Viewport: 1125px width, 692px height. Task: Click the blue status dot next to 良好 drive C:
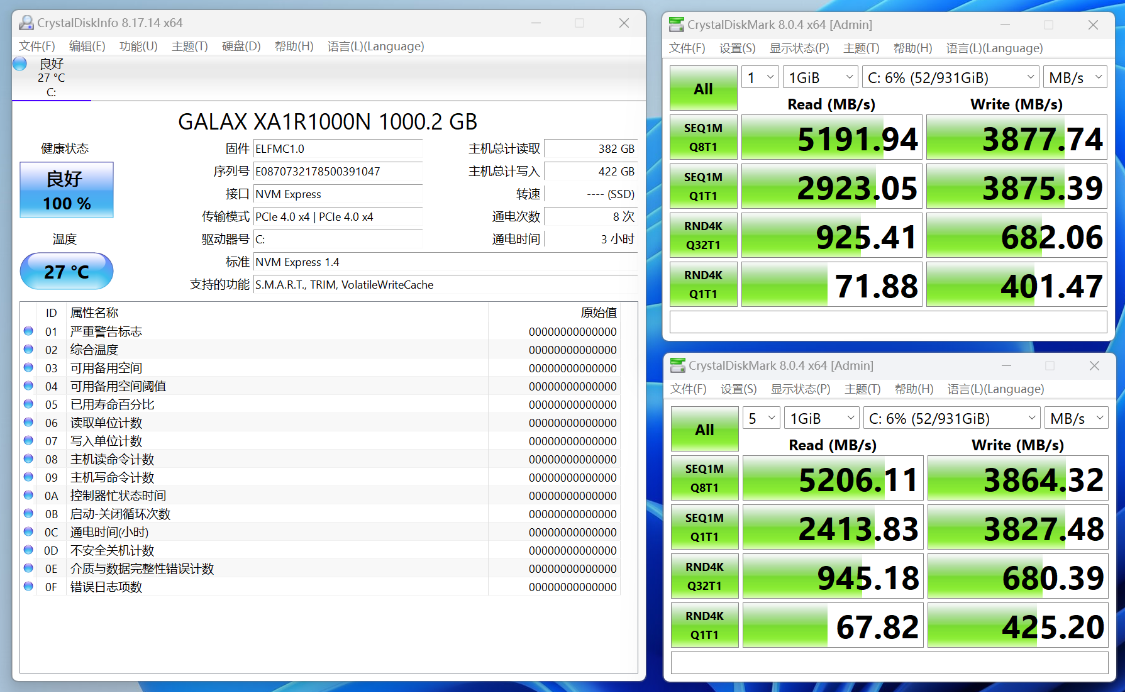[20, 64]
